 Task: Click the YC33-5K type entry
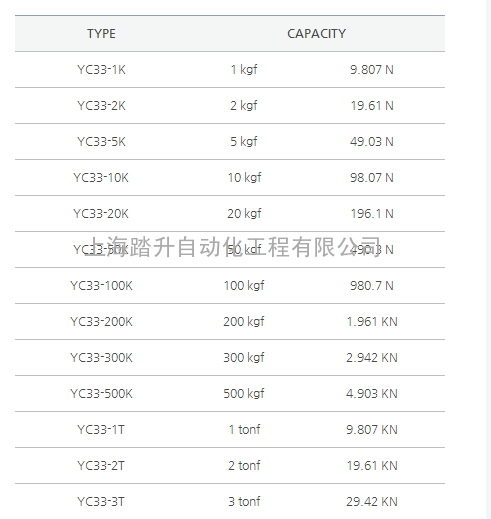101,142
